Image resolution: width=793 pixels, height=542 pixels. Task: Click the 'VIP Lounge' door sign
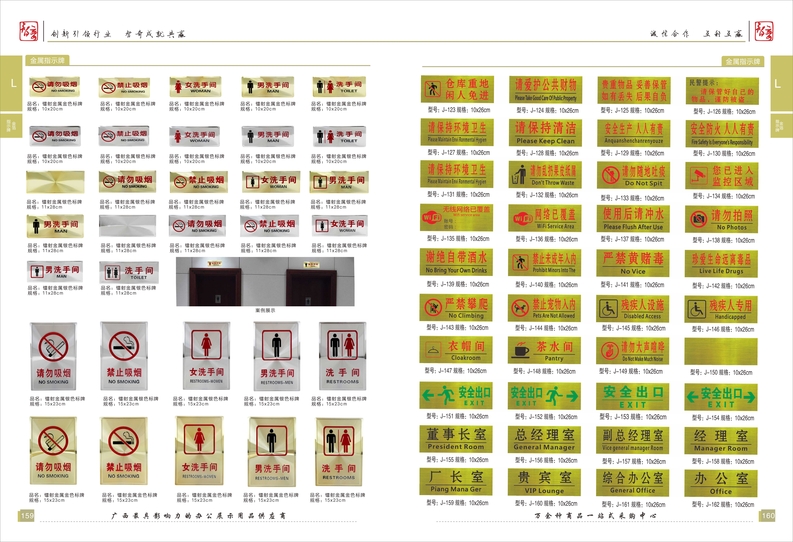coord(543,482)
